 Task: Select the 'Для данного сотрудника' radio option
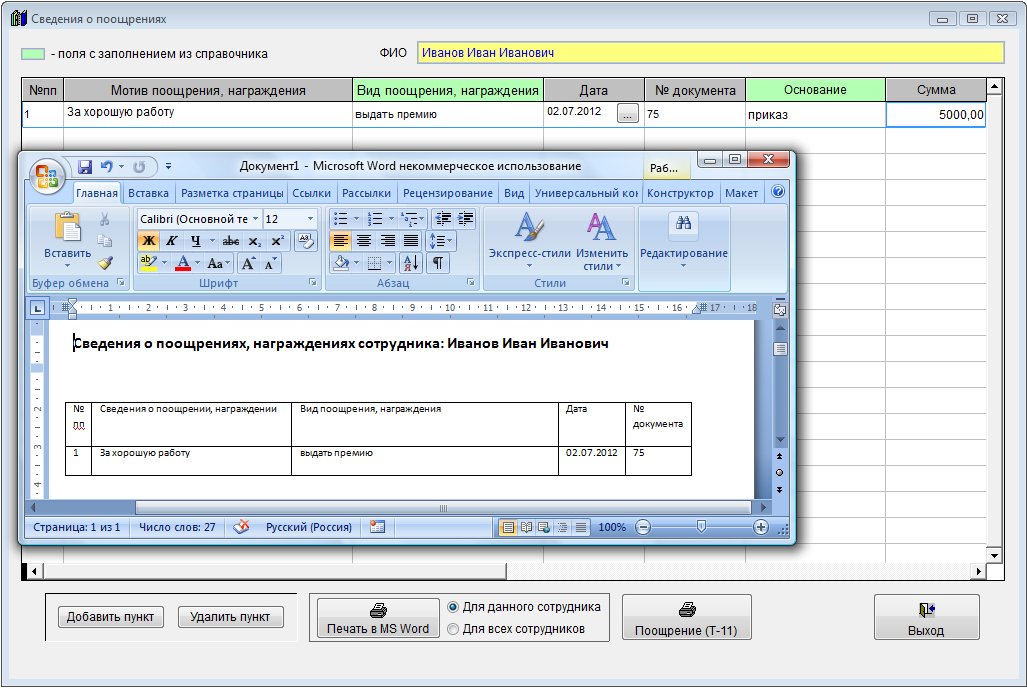coord(453,607)
